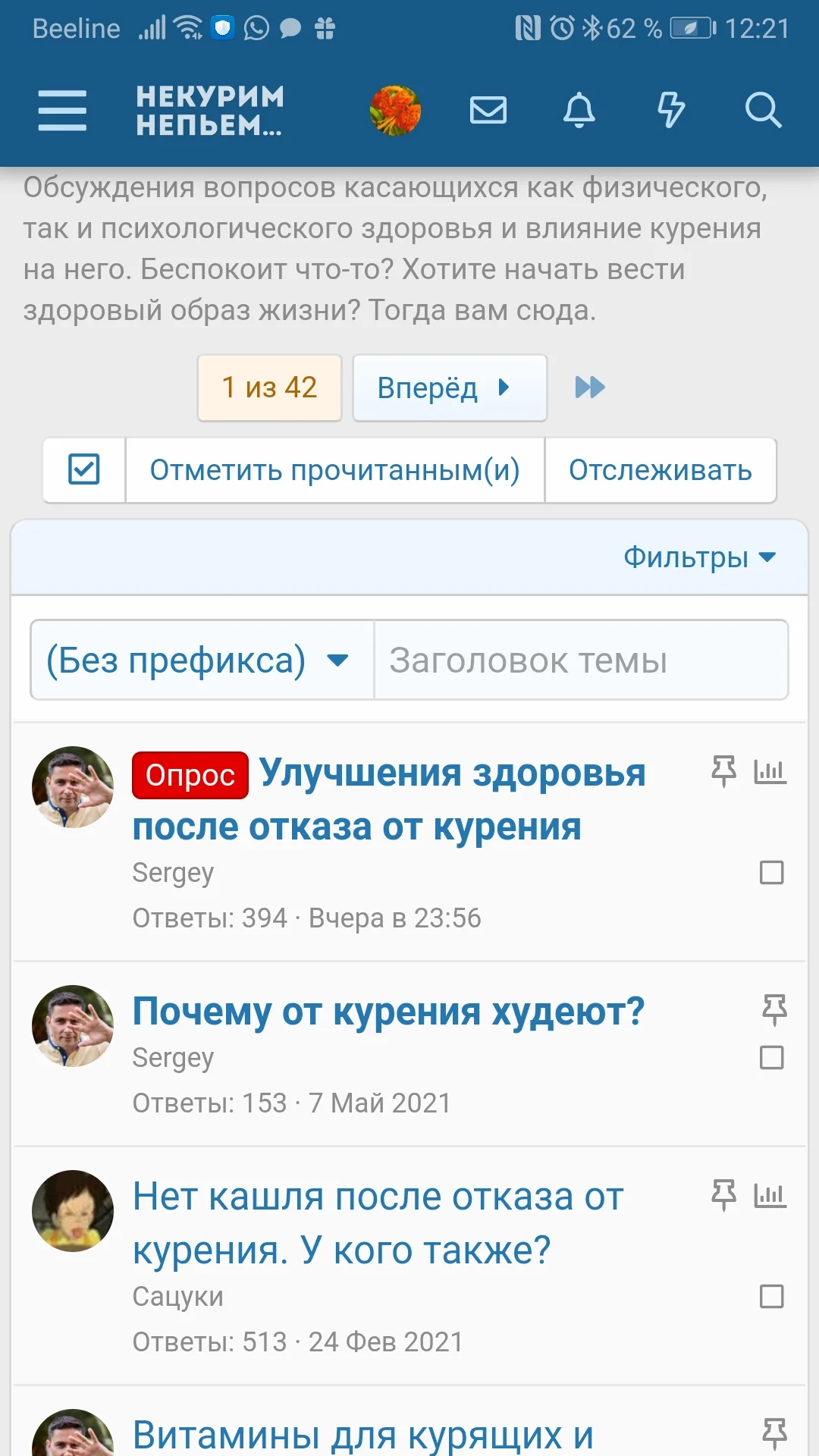Open the (Без префикса) prefix dropdown
The width and height of the screenshot is (819, 1456).
click(x=201, y=661)
